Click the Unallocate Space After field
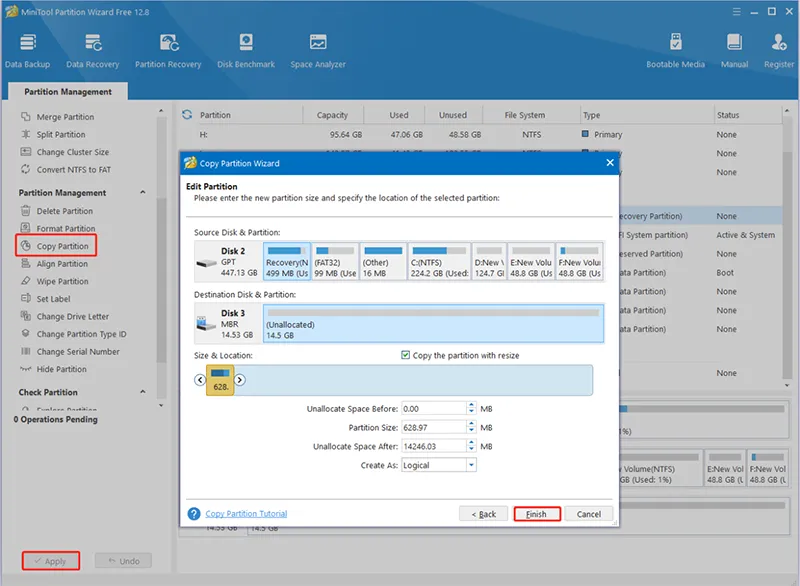This screenshot has width=800, height=586. pos(434,446)
